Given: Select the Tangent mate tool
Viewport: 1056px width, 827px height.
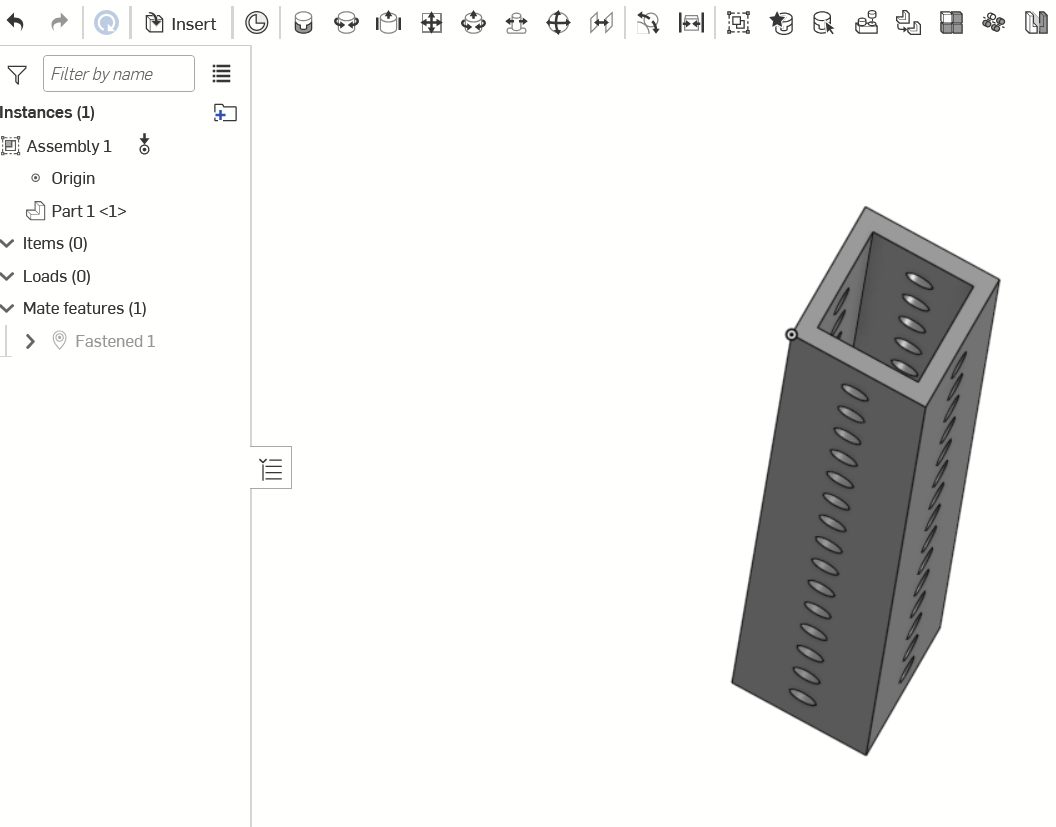Looking at the screenshot, I should [x=648, y=23].
